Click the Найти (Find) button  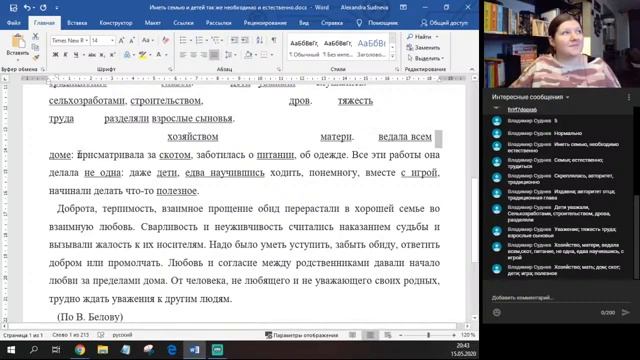coord(422,37)
